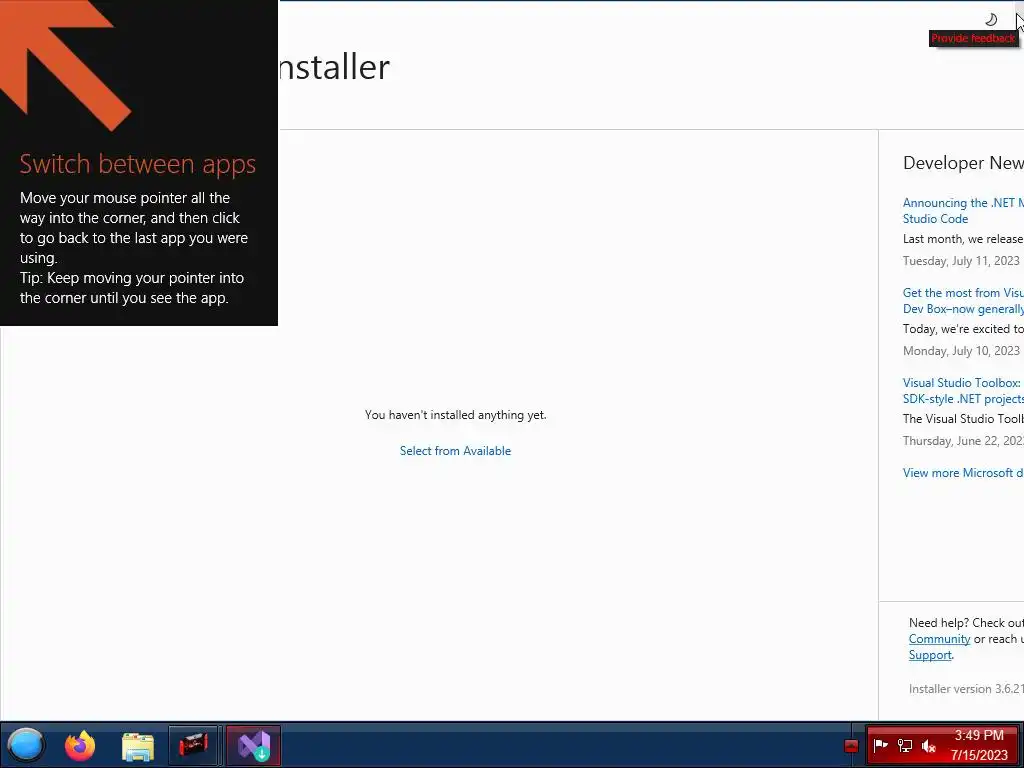This screenshot has width=1024, height=768.
Task: Open the Community help link
Action: point(939,639)
